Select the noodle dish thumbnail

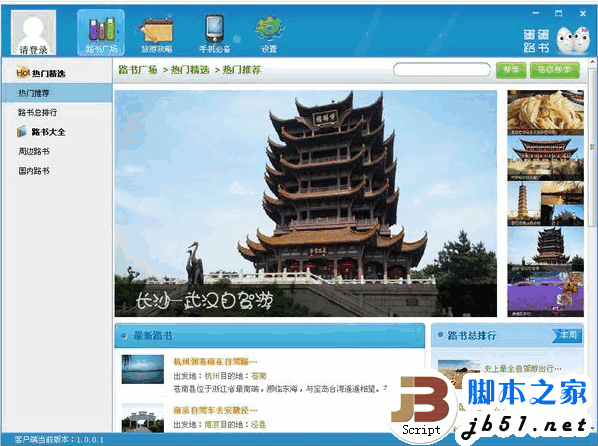pos(545,113)
